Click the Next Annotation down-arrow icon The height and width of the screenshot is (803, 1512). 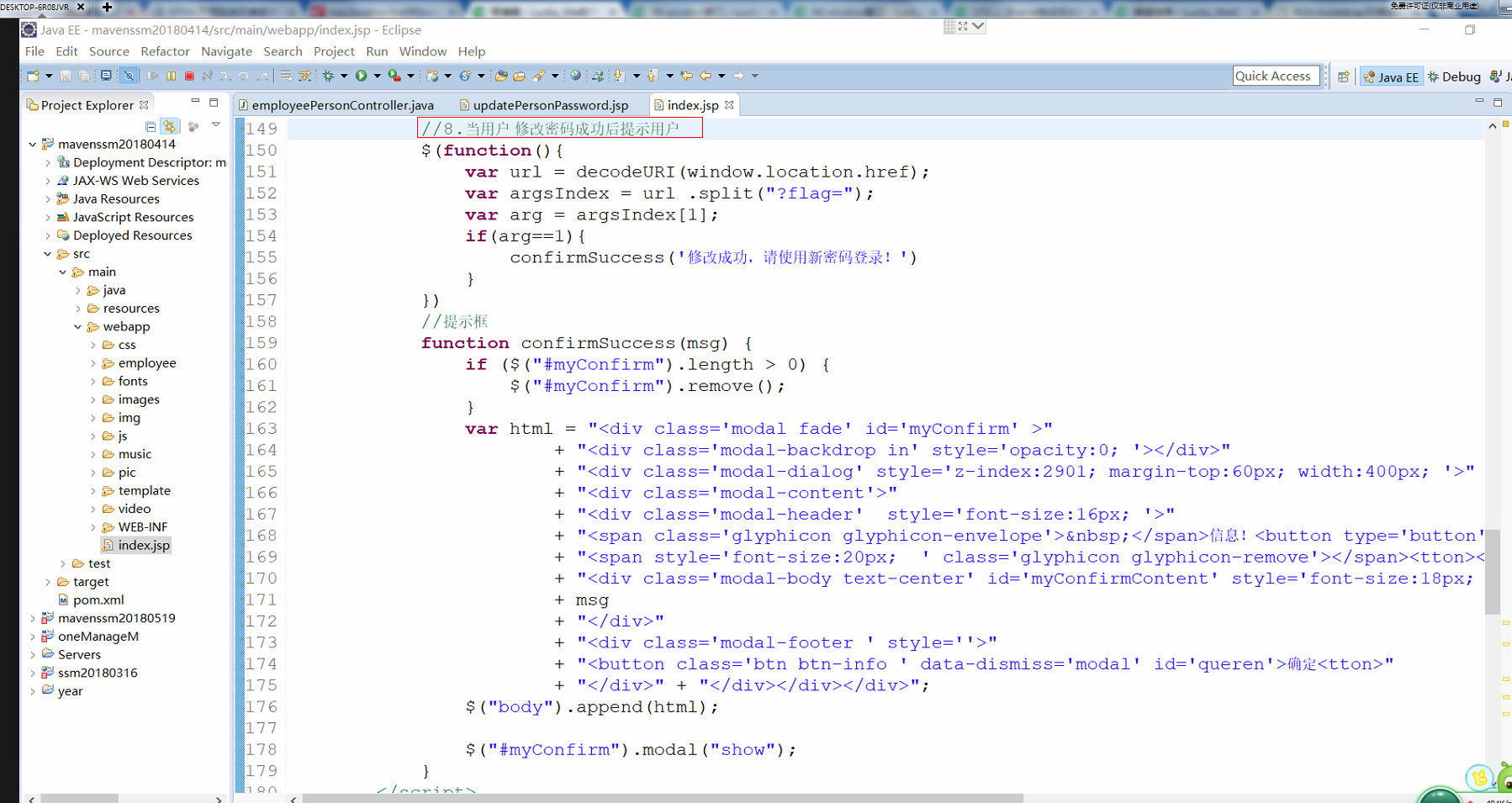[x=619, y=76]
